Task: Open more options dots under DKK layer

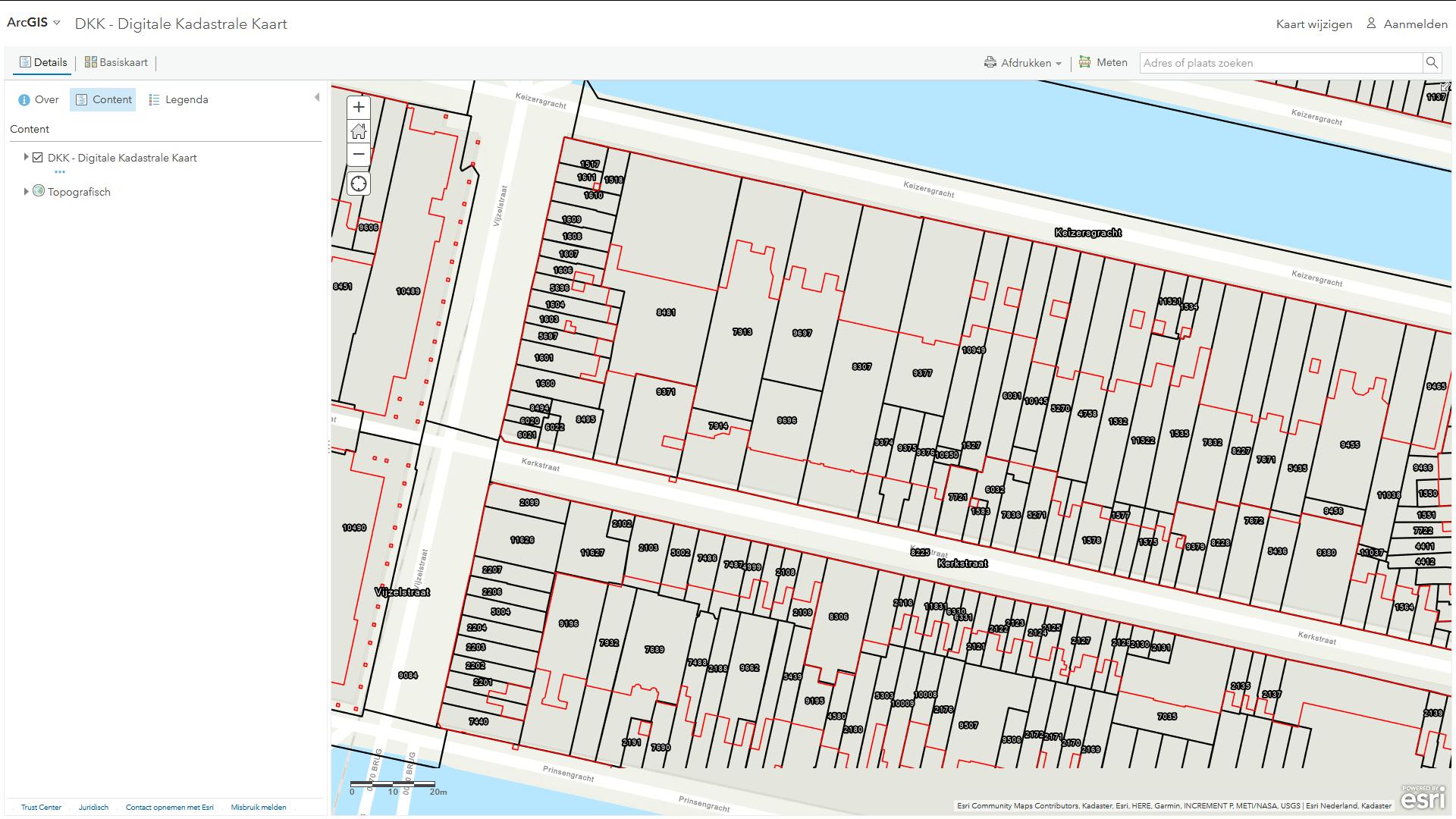Action: [60, 172]
